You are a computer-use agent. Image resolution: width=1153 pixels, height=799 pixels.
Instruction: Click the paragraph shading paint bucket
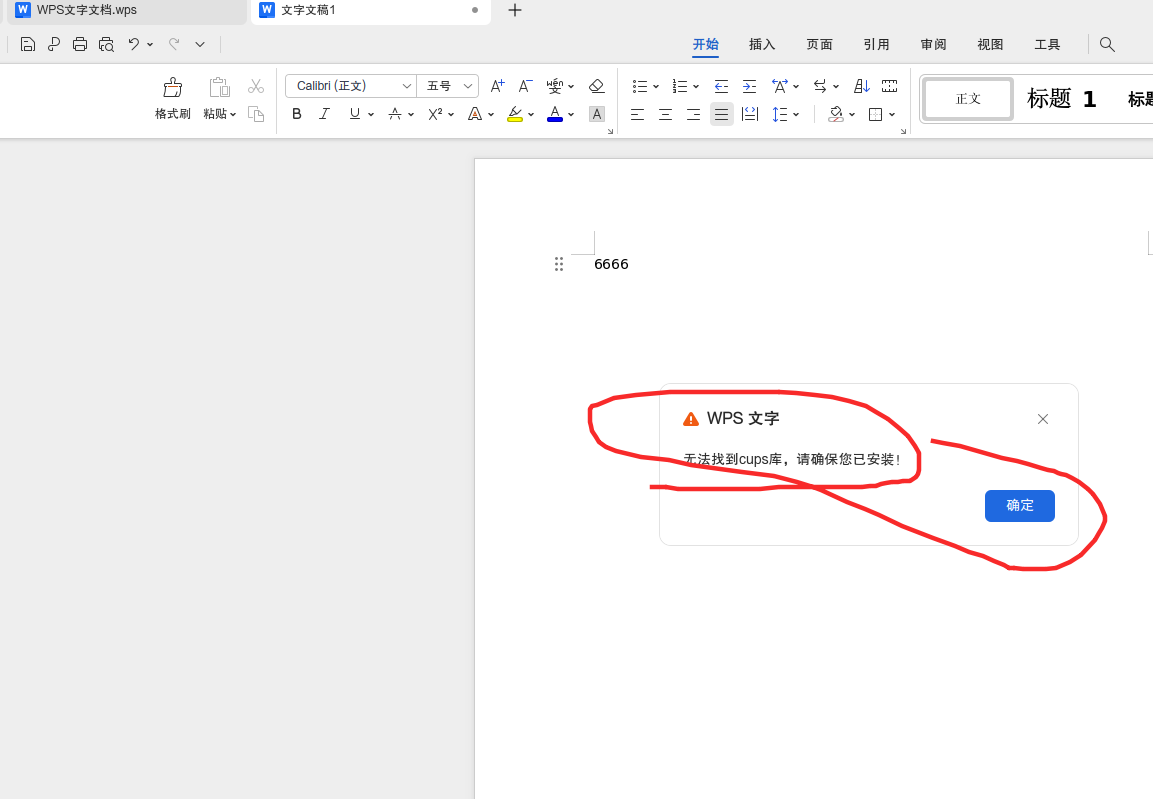click(x=836, y=114)
